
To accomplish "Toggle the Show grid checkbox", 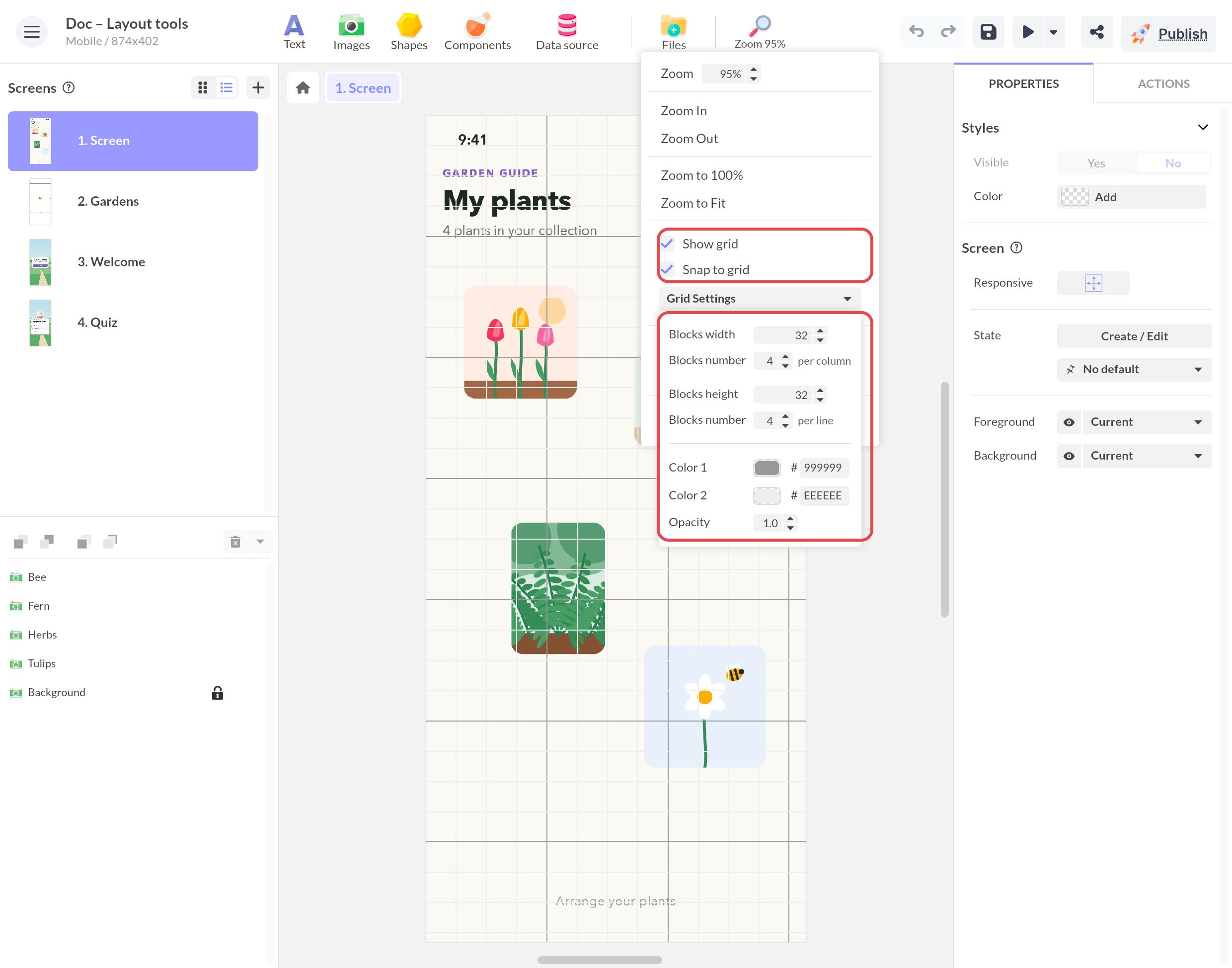I will [x=667, y=243].
